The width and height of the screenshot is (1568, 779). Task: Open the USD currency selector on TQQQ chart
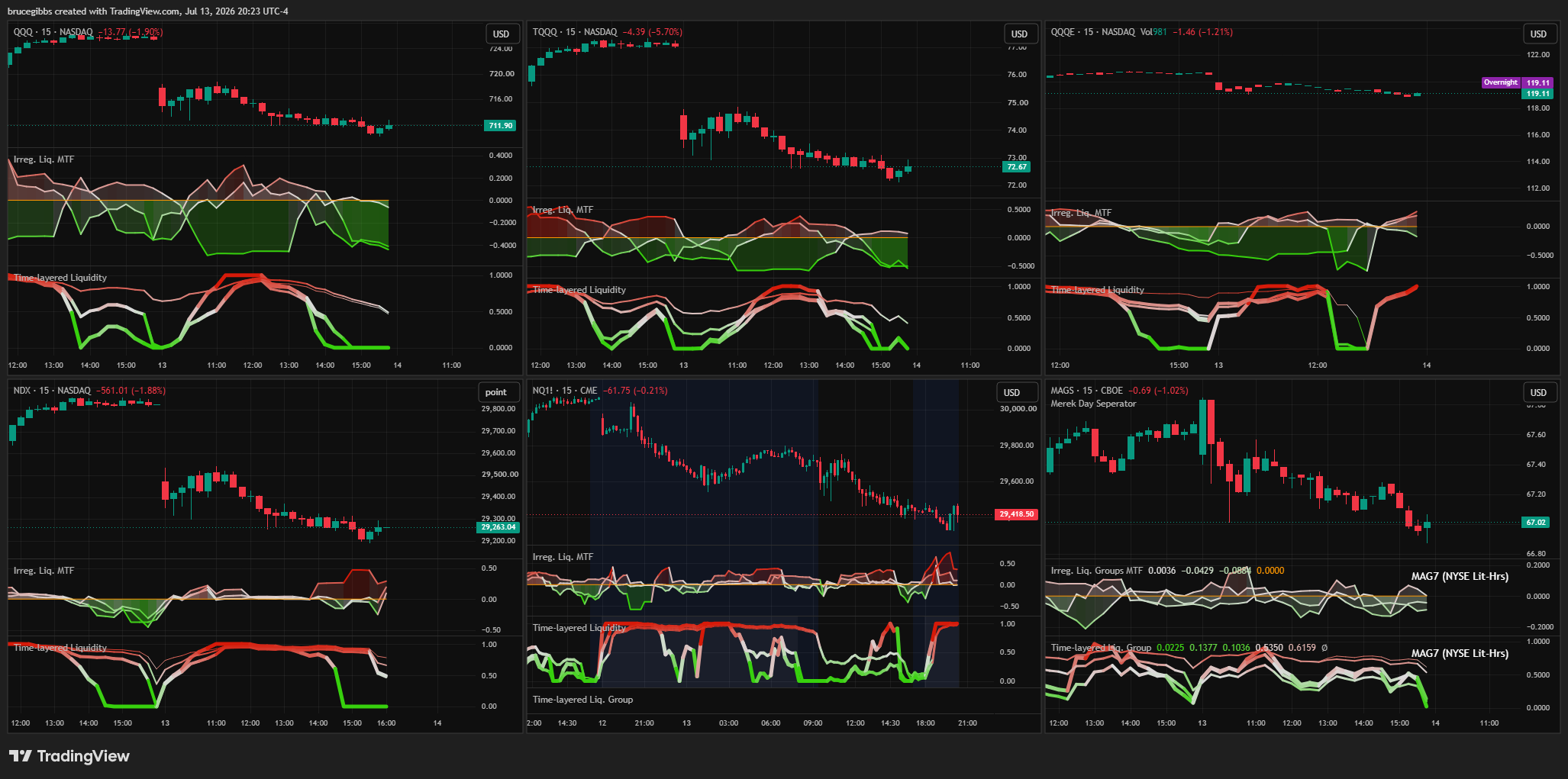pos(1020,34)
